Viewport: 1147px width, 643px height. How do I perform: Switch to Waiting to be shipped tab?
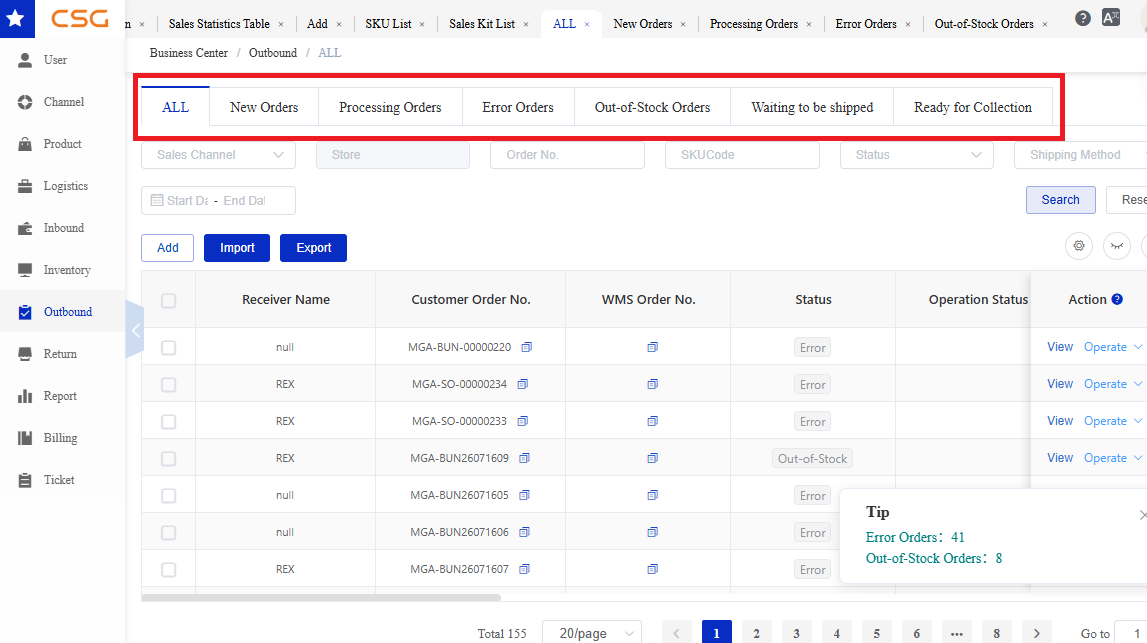coord(812,108)
